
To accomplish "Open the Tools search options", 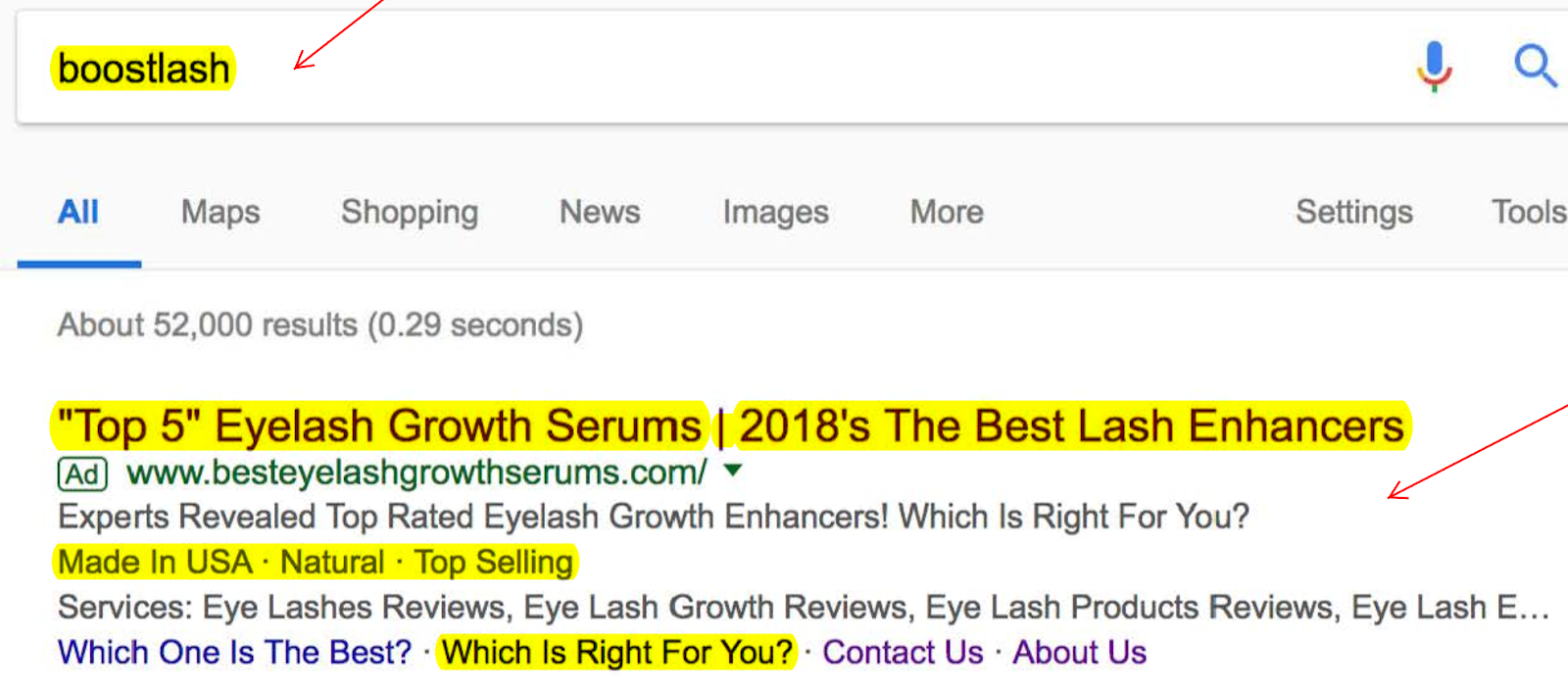I will coord(1528,212).
